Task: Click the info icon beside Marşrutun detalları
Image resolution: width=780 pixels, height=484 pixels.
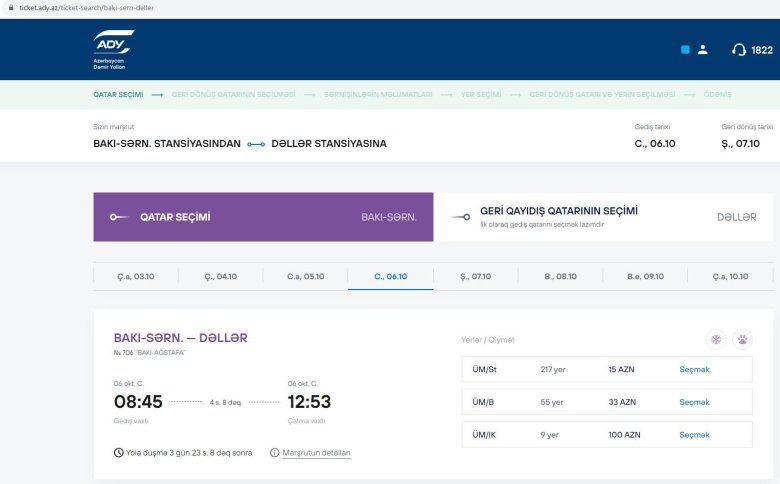Action: pyautogui.click(x=275, y=453)
